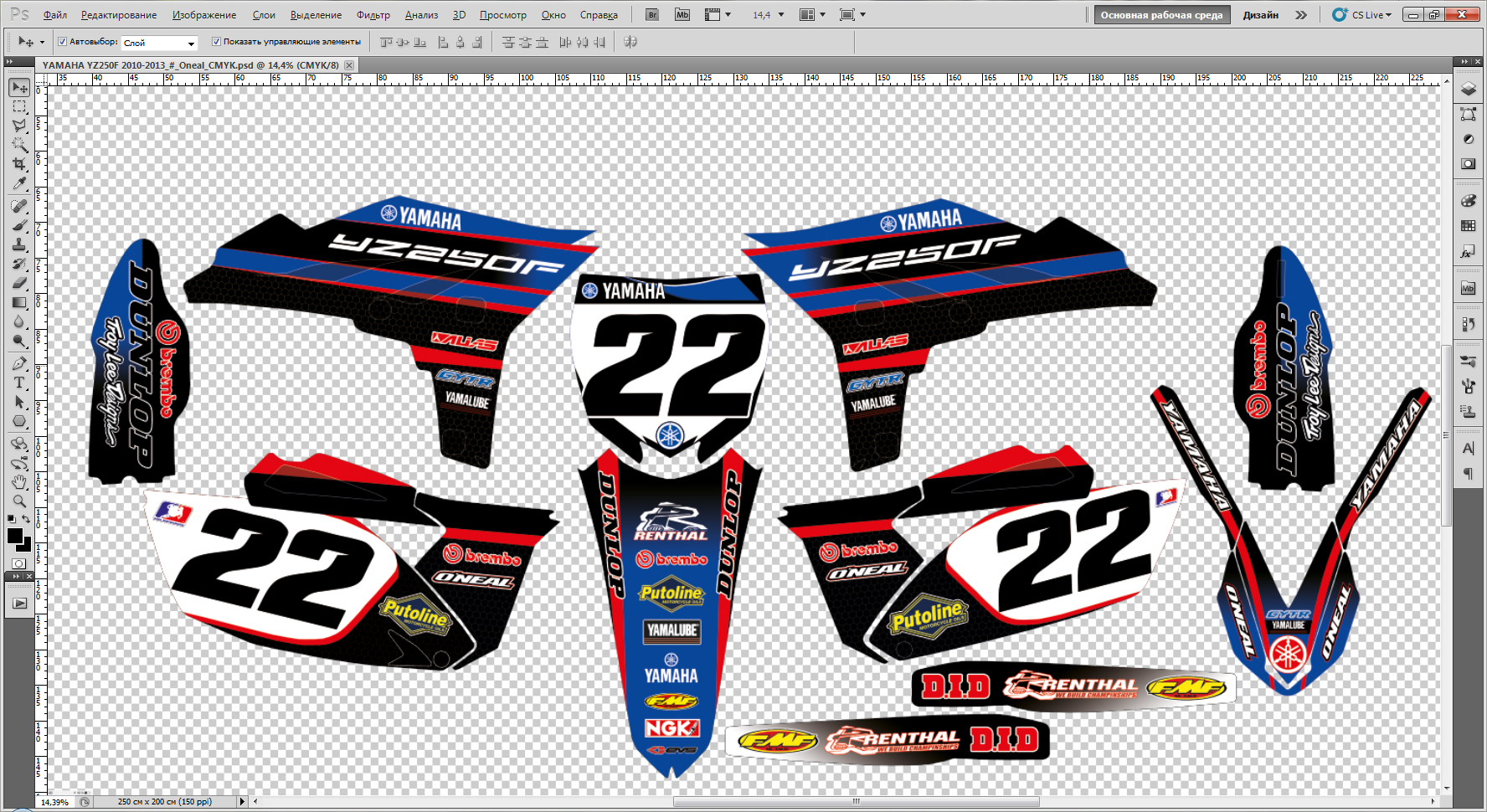The image size is (1487, 812).
Task: Open the Paragraph panel icon
Action: point(1469,474)
